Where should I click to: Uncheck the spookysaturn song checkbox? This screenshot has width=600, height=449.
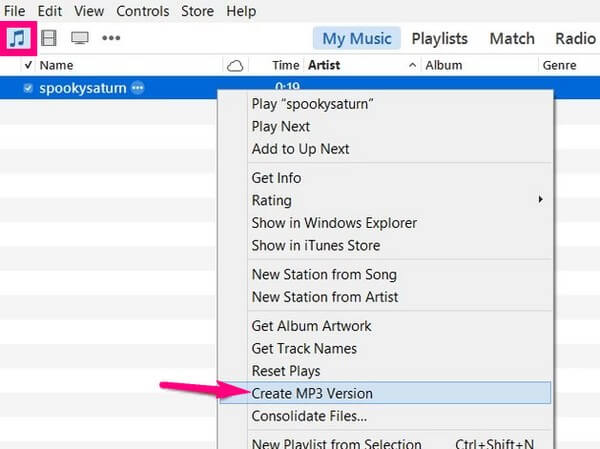point(28,88)
